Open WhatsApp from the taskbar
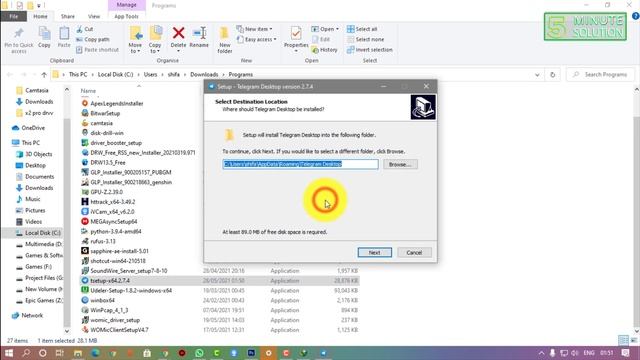The width and height of the screenshot is (640, 360). pos(199,353)
